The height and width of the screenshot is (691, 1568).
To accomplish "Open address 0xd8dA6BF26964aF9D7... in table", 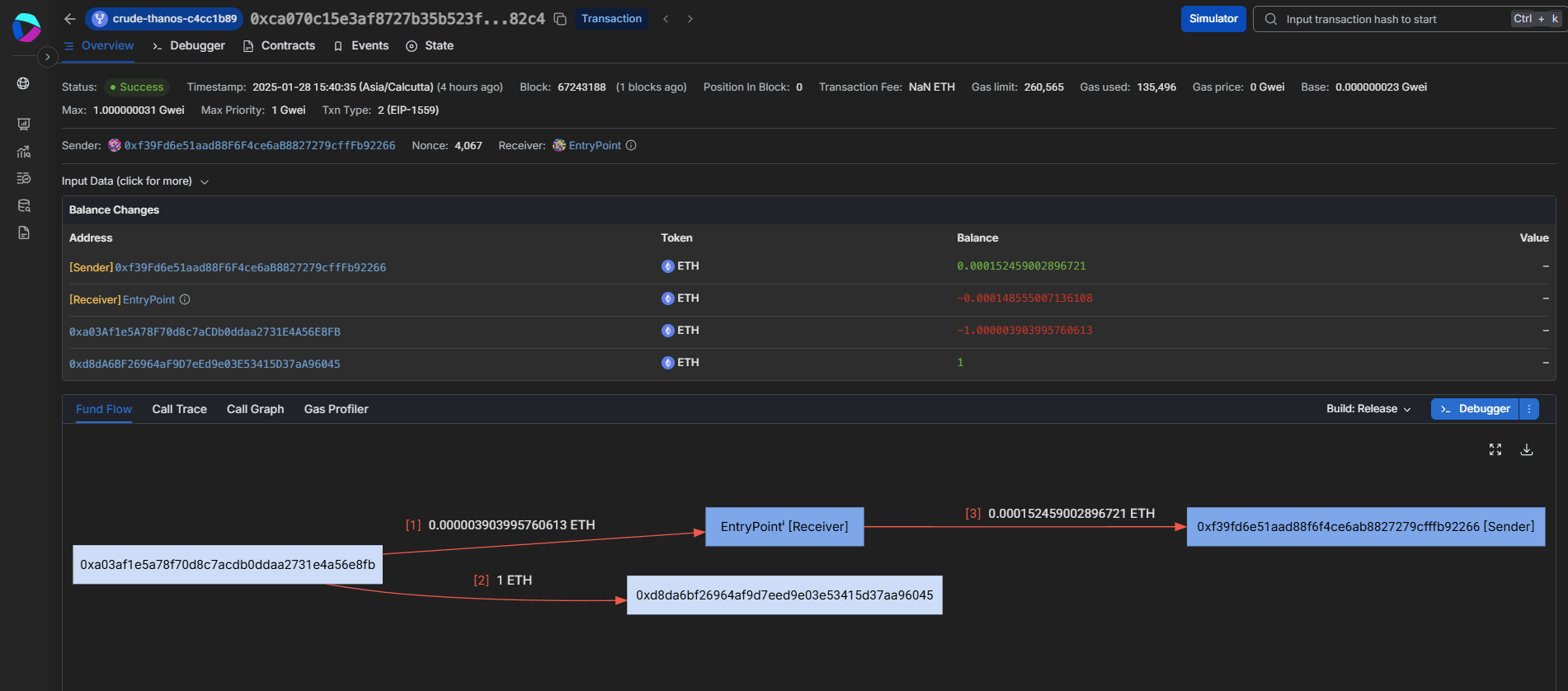I will (x=205, y=364).
